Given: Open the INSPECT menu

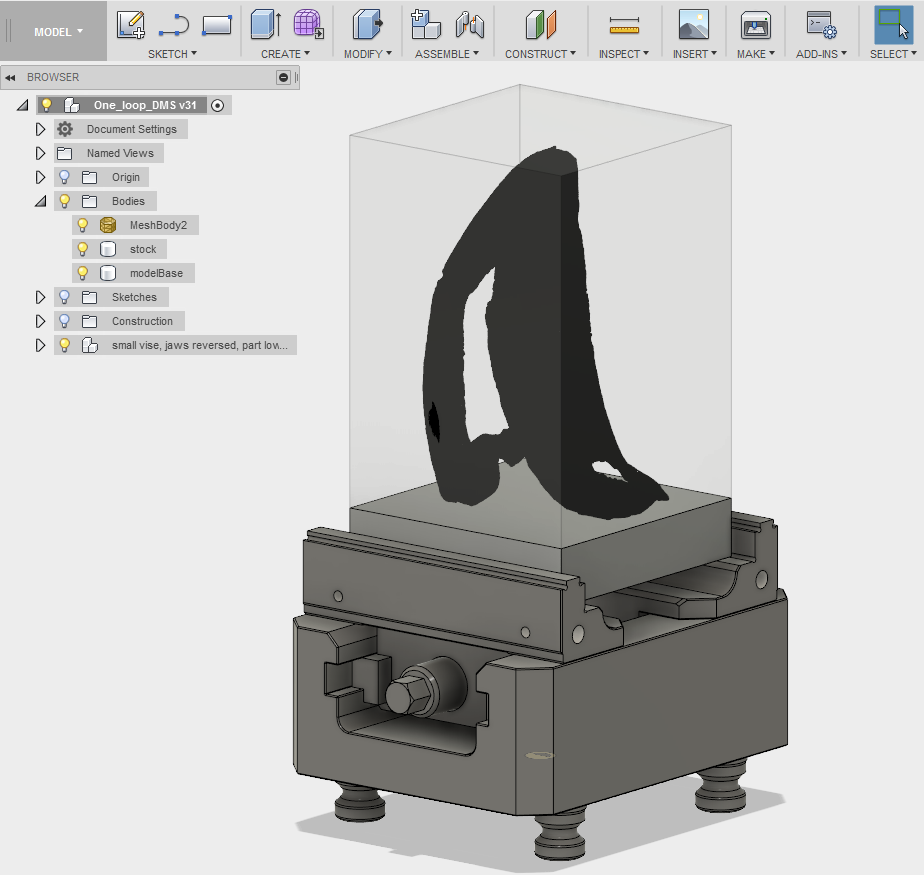Looking at the screenshot, I should pyautogui.click(x=623, y=54).
